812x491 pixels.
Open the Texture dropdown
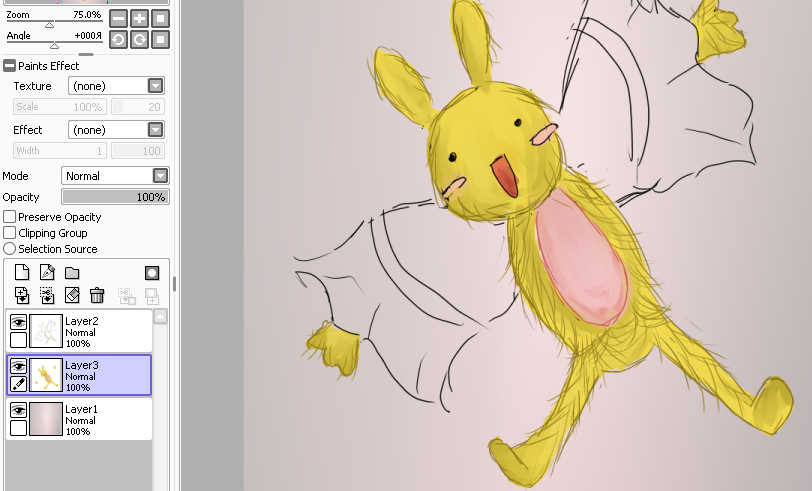tap(155, 86)
